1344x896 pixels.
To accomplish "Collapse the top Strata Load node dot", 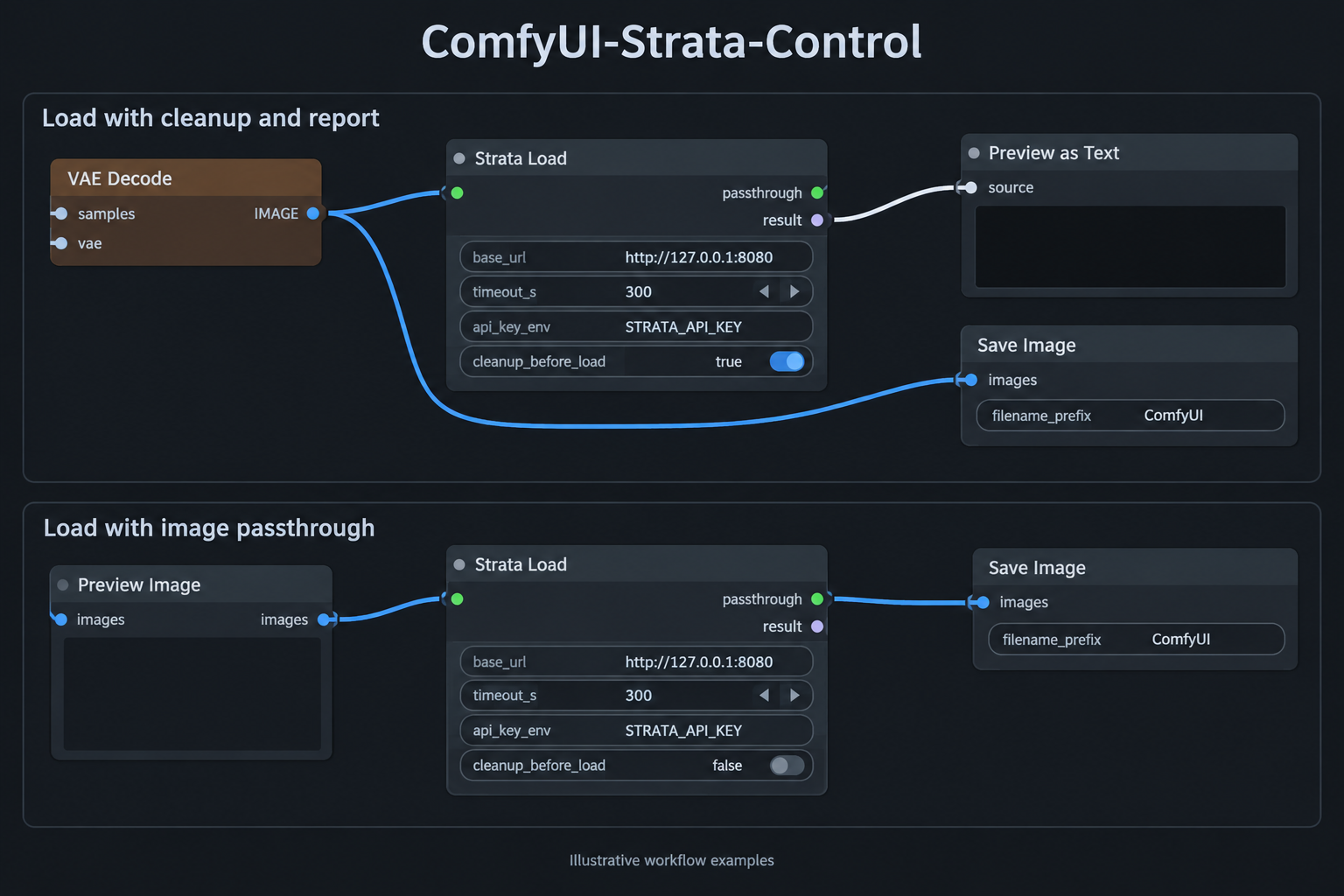I will point(459,158).
